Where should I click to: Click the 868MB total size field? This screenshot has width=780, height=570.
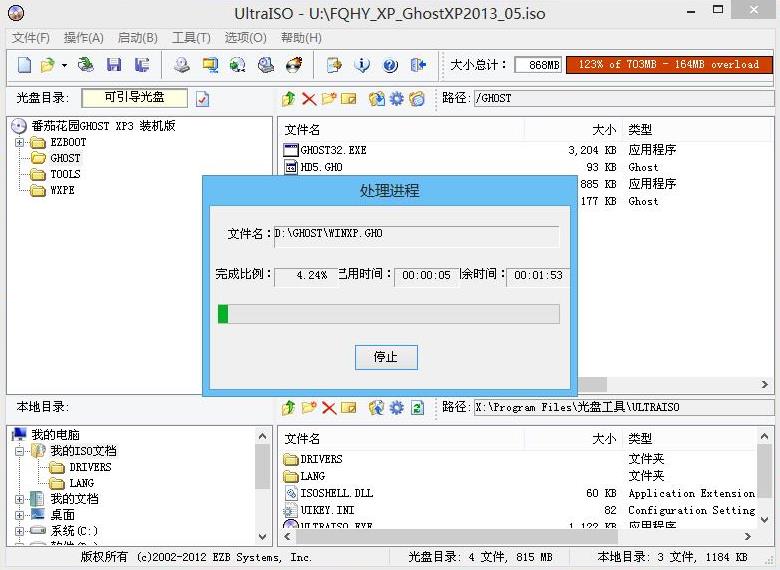pos(538,65)
